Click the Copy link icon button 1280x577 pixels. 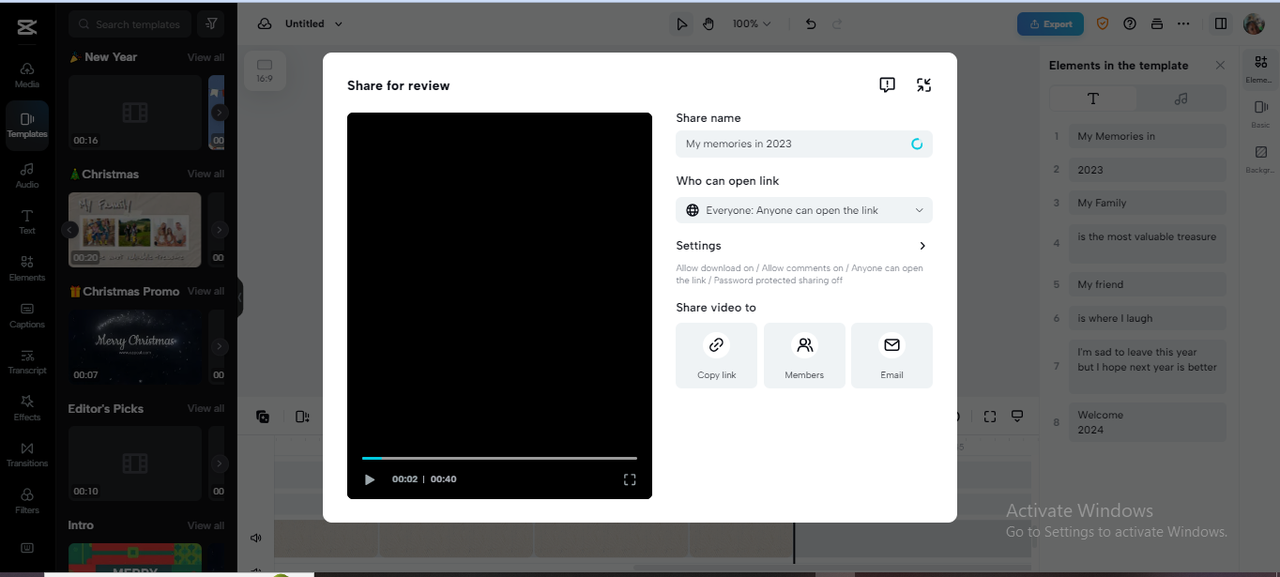pos(716,355)
